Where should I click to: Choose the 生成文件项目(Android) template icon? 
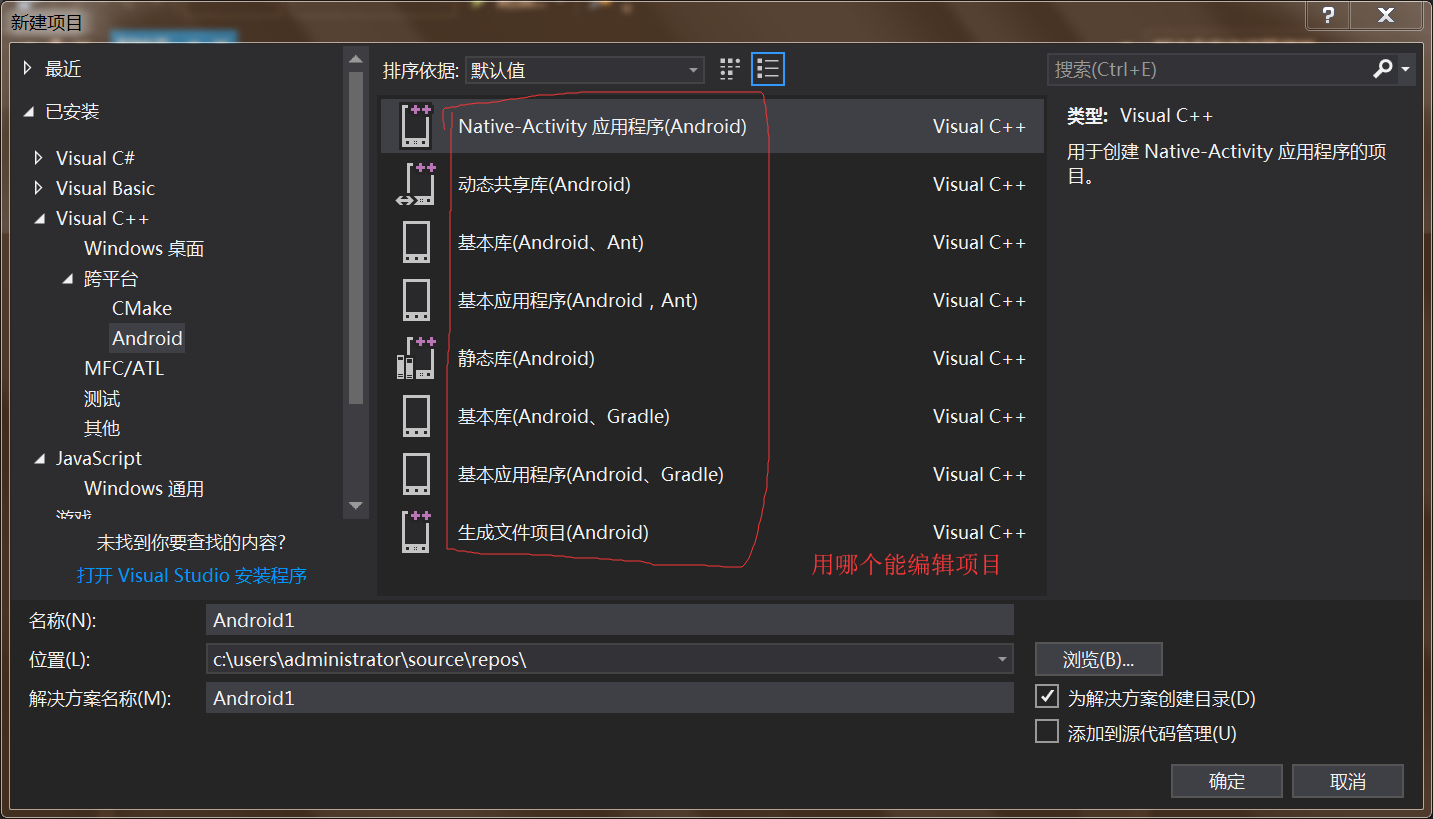416,532
